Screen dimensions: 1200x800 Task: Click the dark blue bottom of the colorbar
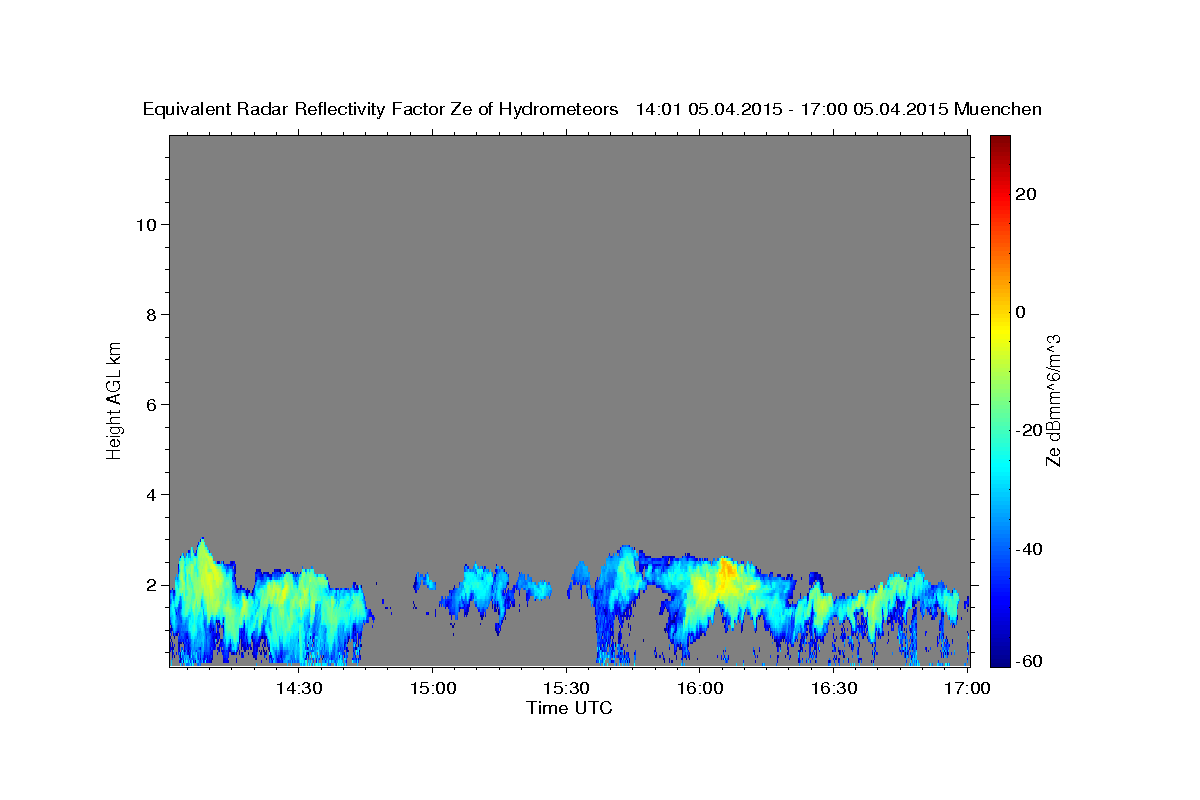pyautogui.click(x=1000, y=658)
